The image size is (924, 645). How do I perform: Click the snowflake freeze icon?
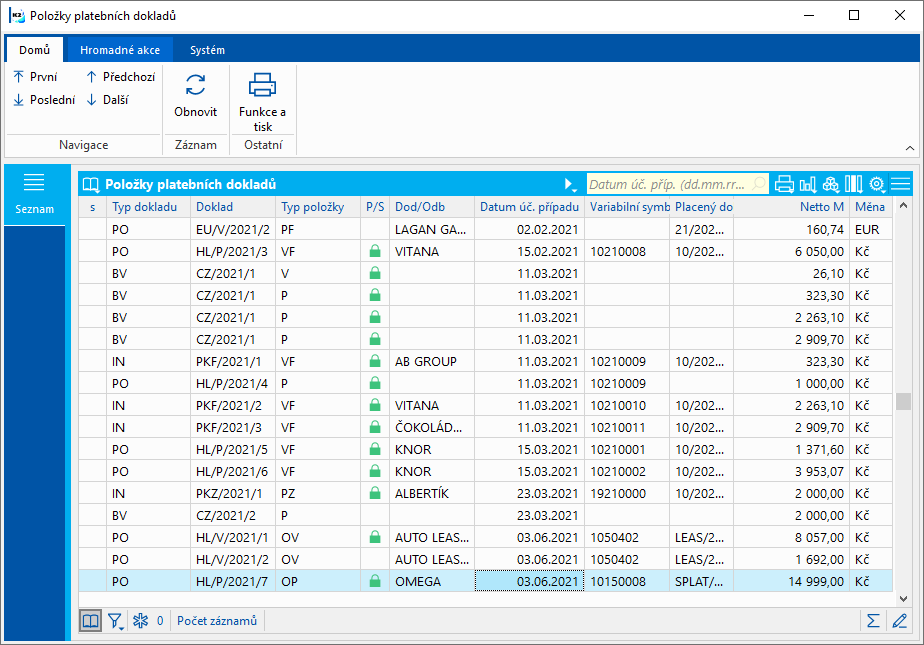[x=141, y=621]
